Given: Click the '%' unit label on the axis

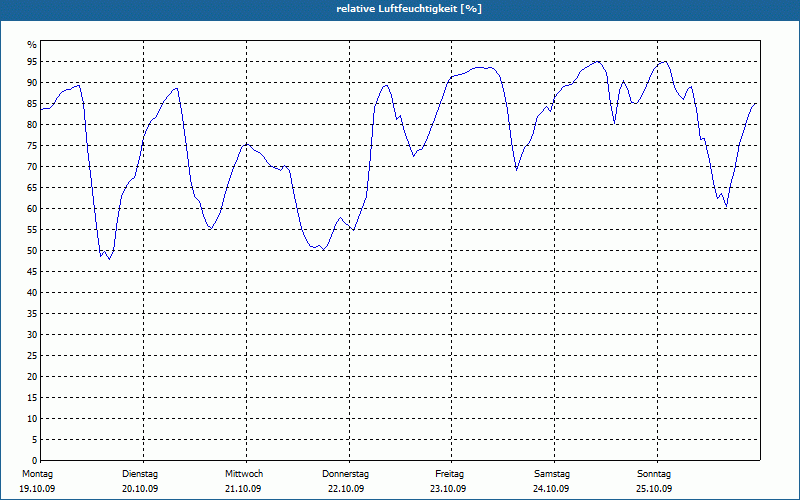Looking at the screenshot, I should (32, 45).
